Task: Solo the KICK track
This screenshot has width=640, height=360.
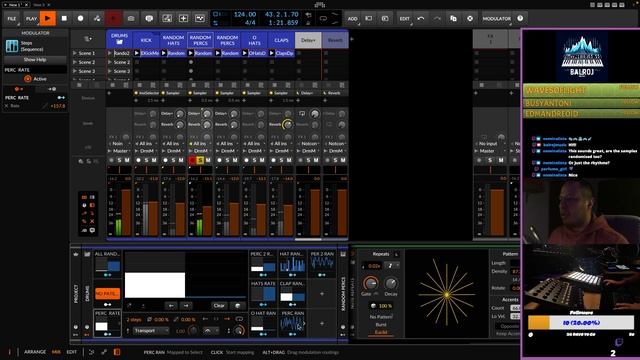Action: [x=146, y=160]
